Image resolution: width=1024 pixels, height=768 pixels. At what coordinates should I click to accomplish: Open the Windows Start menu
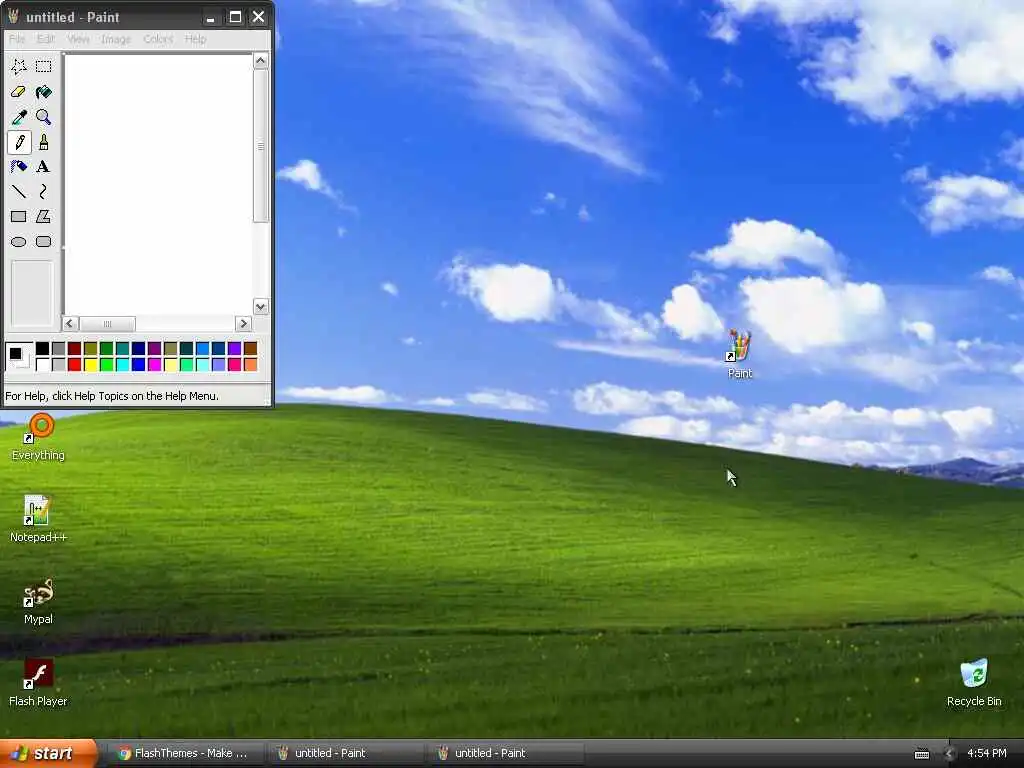(x=48, y=754)
